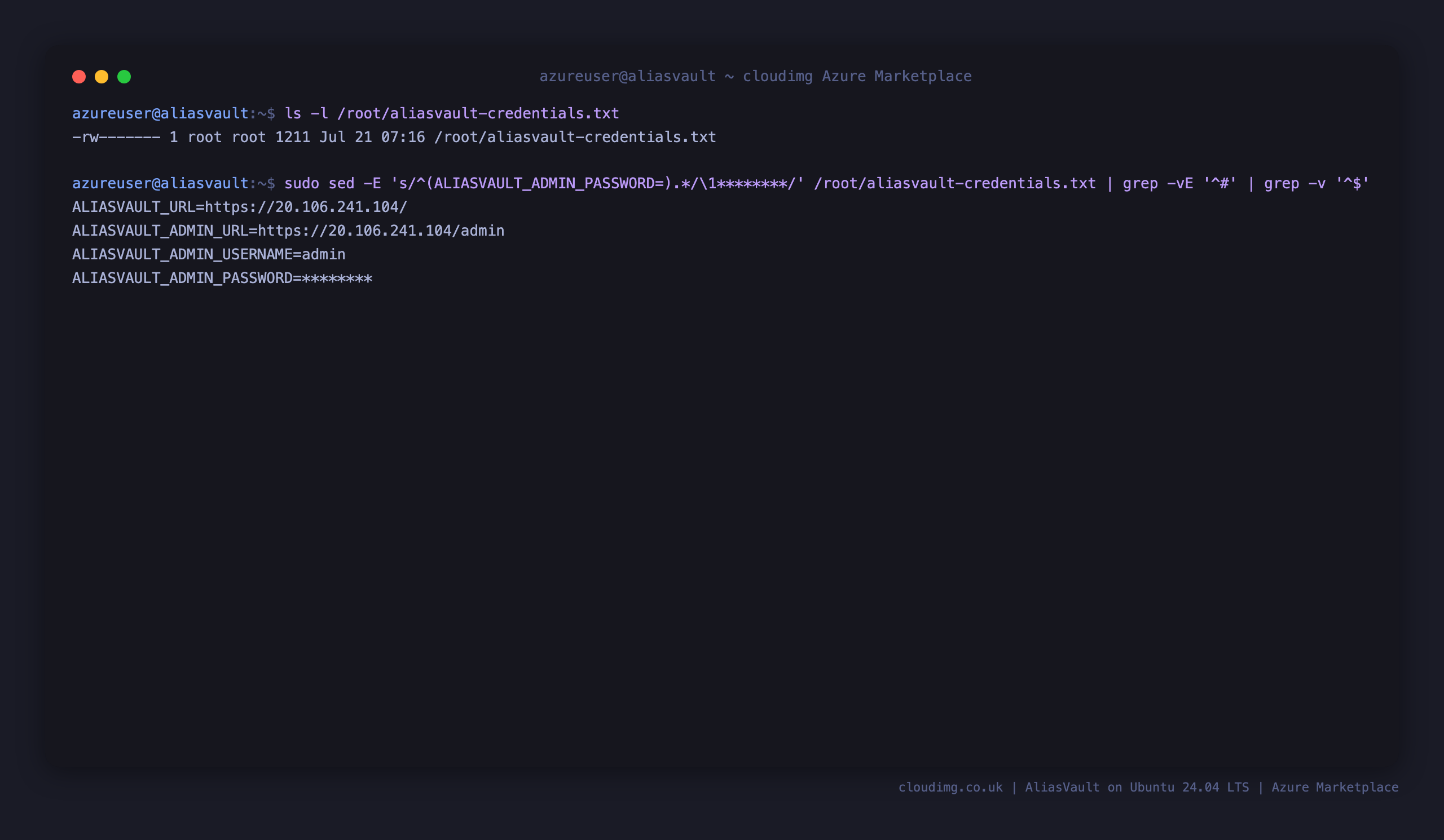Click 'AliasVault on Ubuntu 24.04 LTS' footer text
The image size is (1444, 840).
(x=1137, y=788)
